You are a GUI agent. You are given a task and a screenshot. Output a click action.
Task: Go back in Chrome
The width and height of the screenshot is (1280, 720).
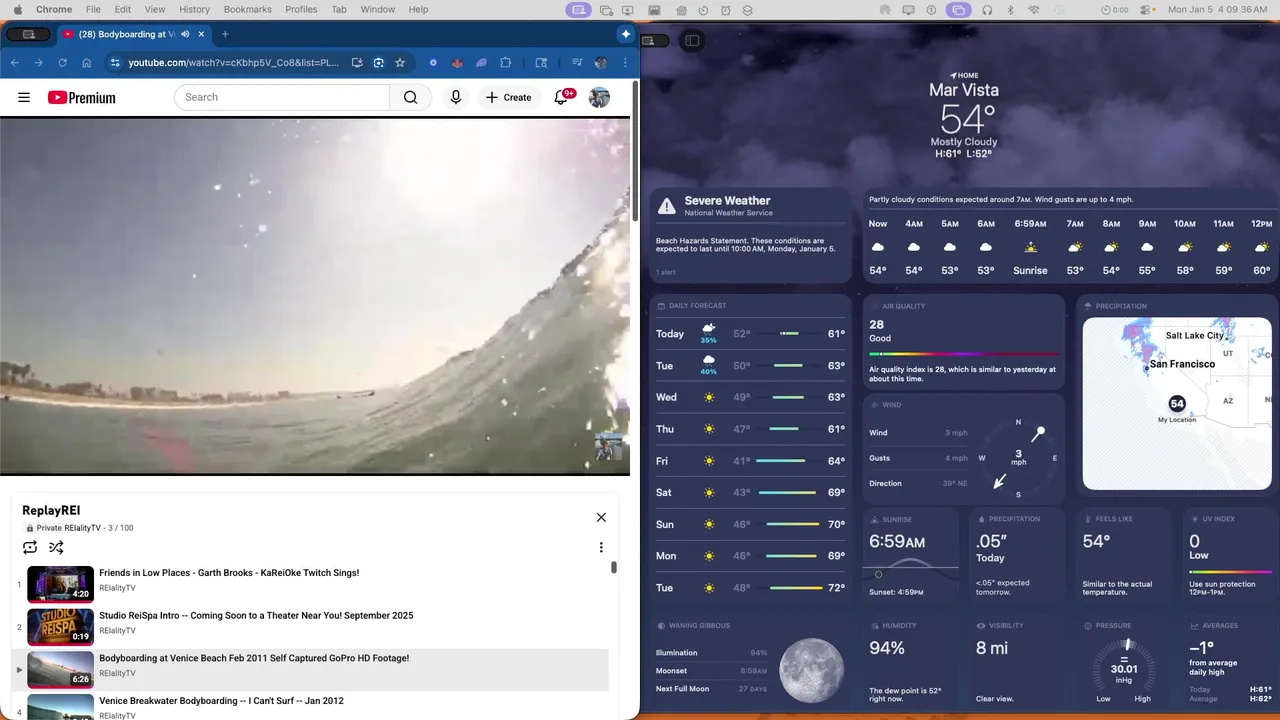tap(15, 62)
